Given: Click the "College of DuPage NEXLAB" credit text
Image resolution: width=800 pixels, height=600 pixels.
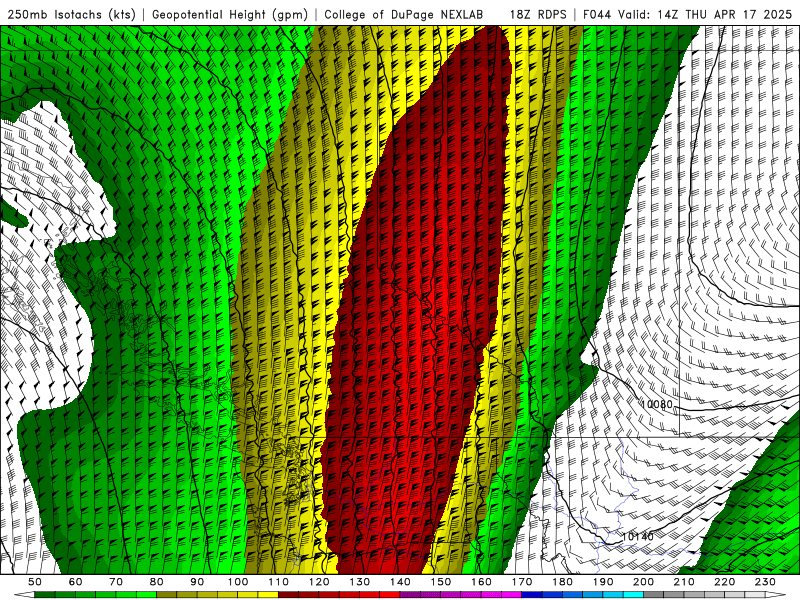Looking at the screenshot, I should click(x=404, y=14).
